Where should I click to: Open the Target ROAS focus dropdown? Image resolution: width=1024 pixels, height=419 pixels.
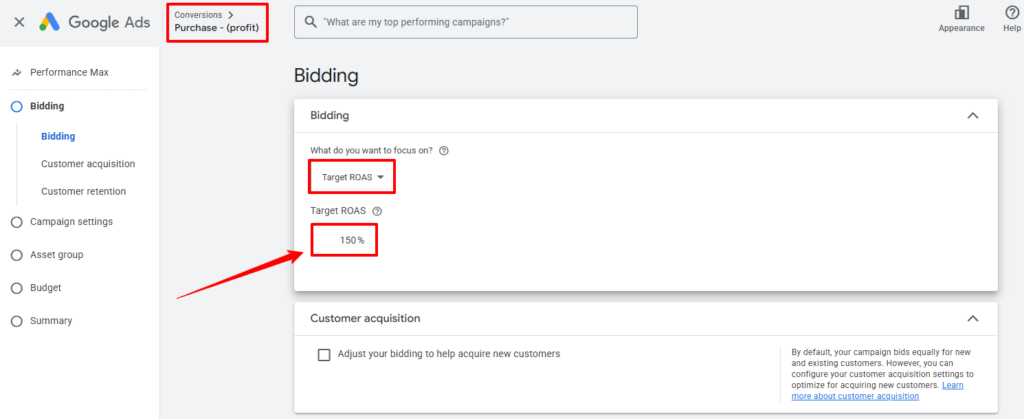352,177
